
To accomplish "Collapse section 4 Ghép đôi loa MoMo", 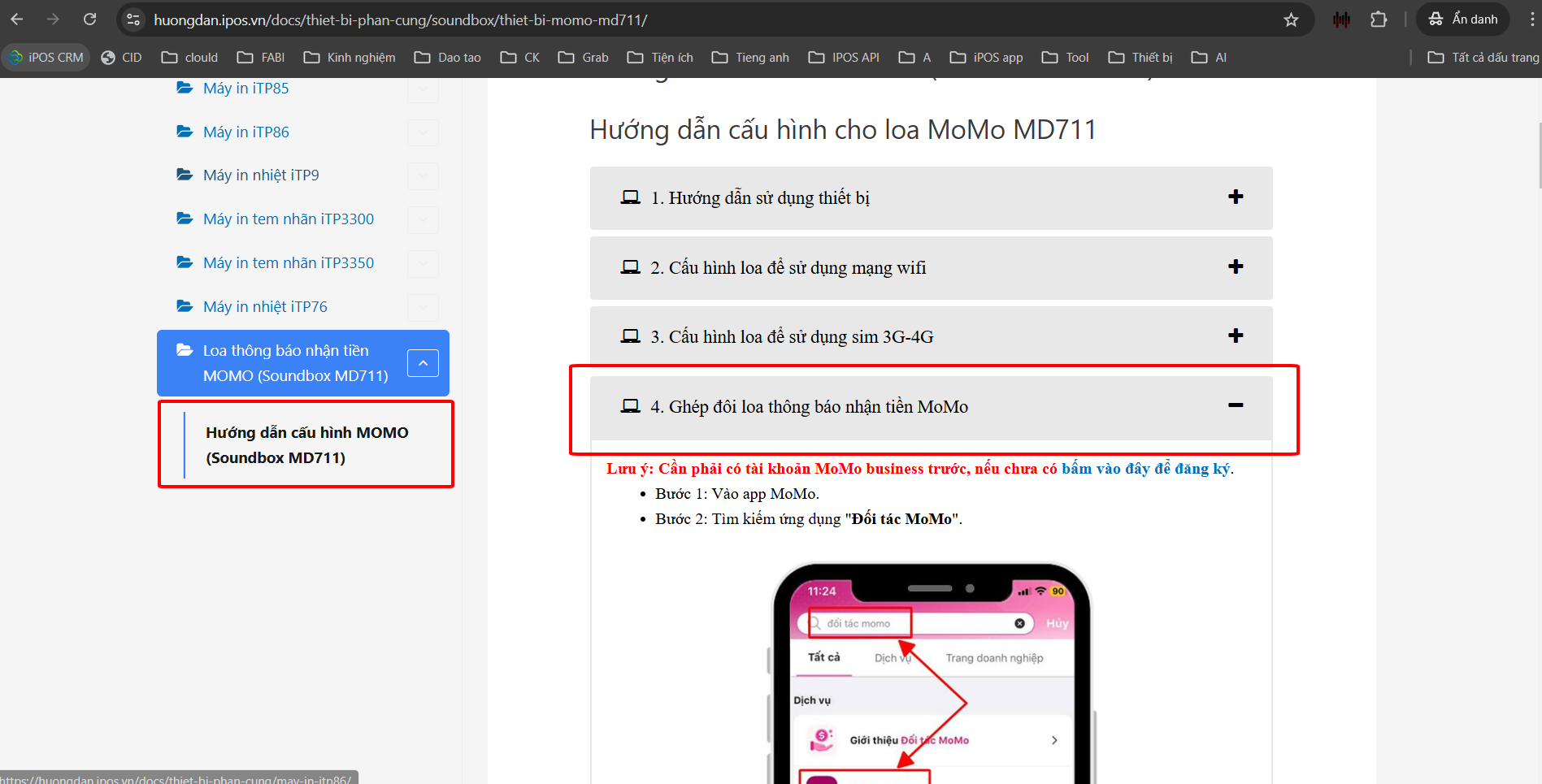I will pyautogui.click(x=1235, y=405).
